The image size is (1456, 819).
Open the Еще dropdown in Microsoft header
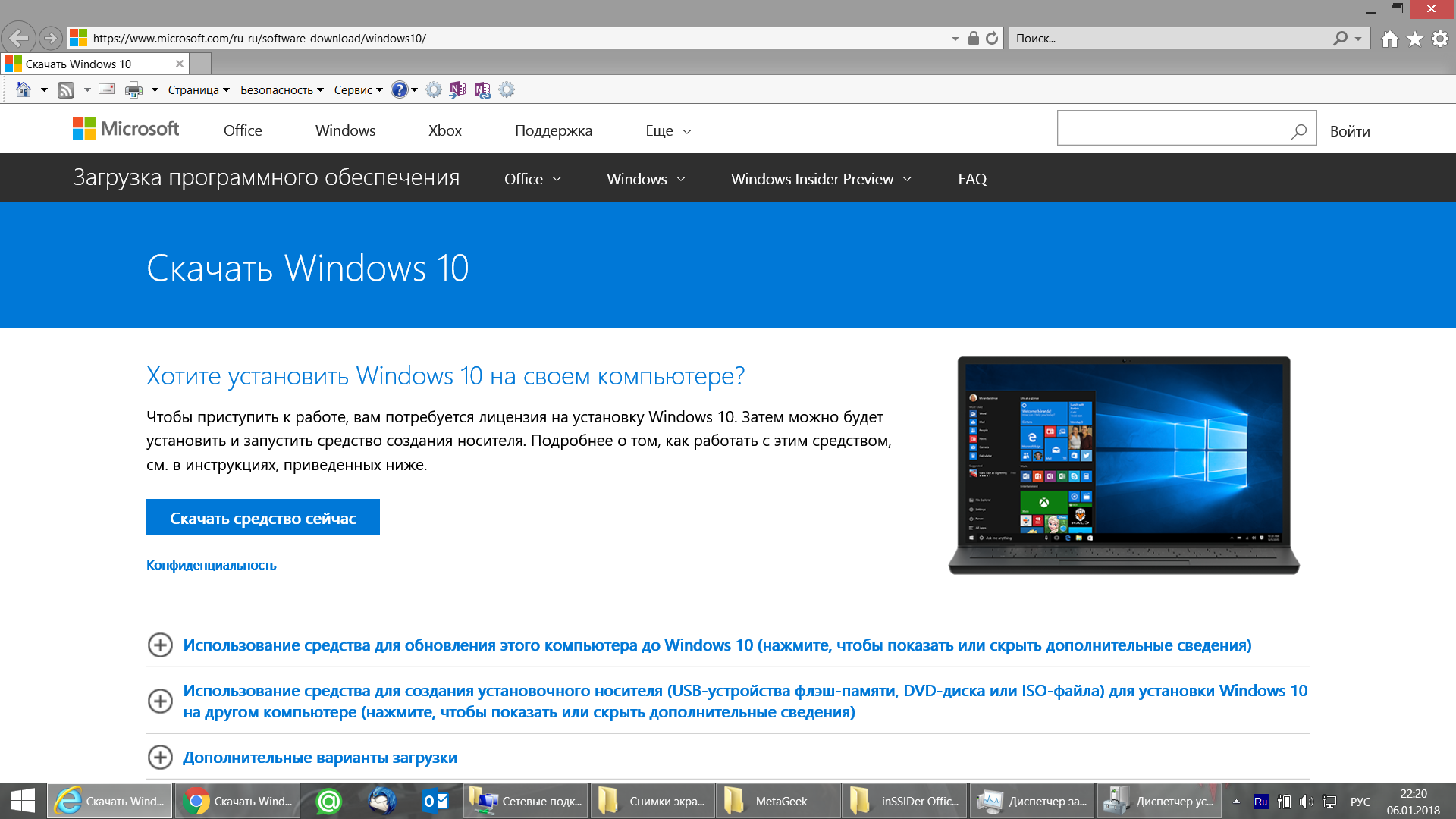tap(668, 131)
